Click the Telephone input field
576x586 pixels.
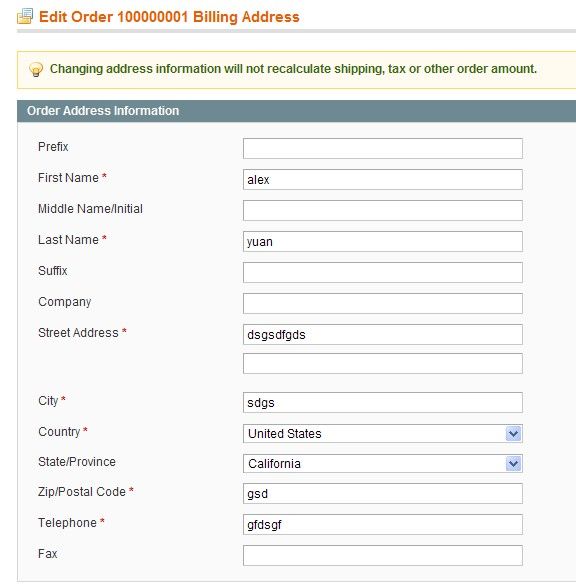[383, 524]
